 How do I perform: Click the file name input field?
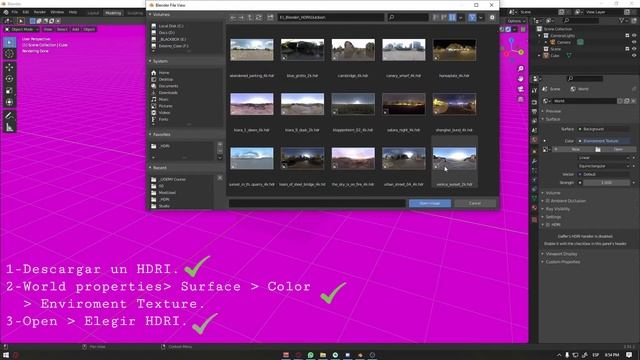(317, 203)
